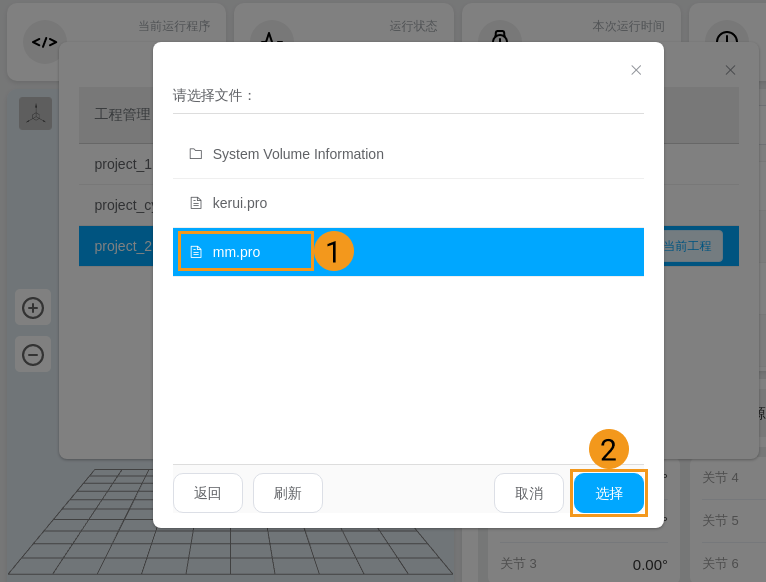Click the run status waveform icon

click(272, 38)
